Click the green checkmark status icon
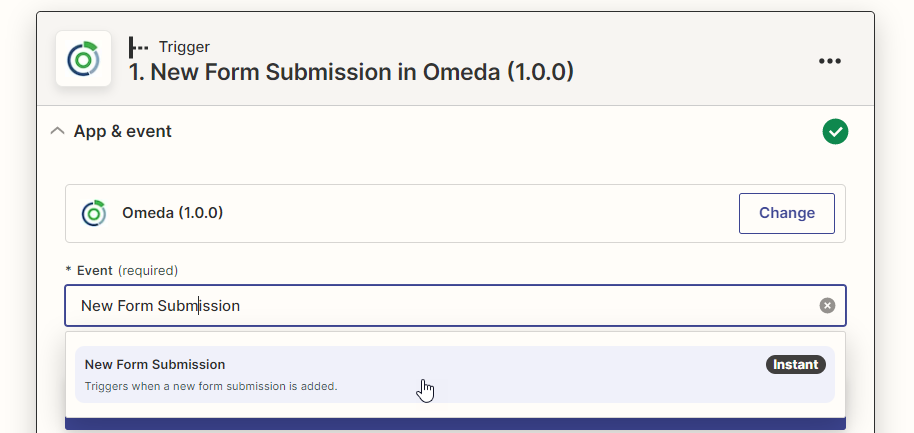Viewport: 914px width, 433px height. 835,131
